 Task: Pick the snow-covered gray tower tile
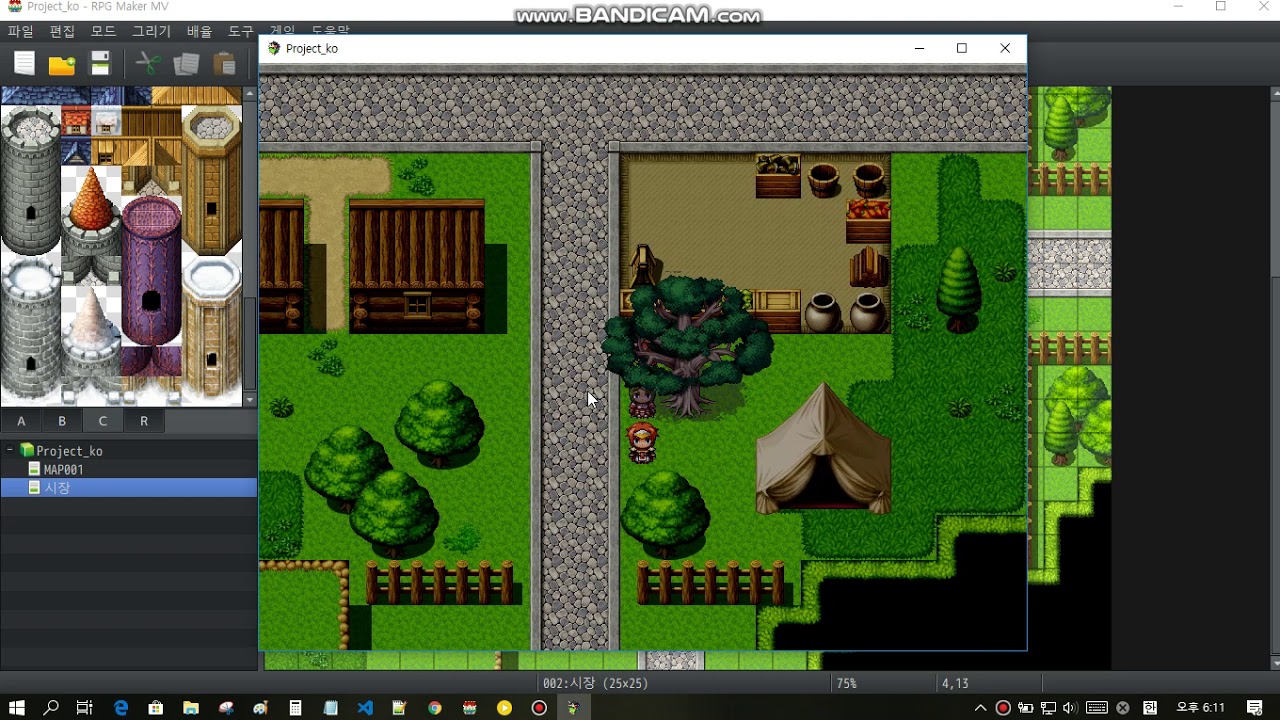tap(30, 330)
